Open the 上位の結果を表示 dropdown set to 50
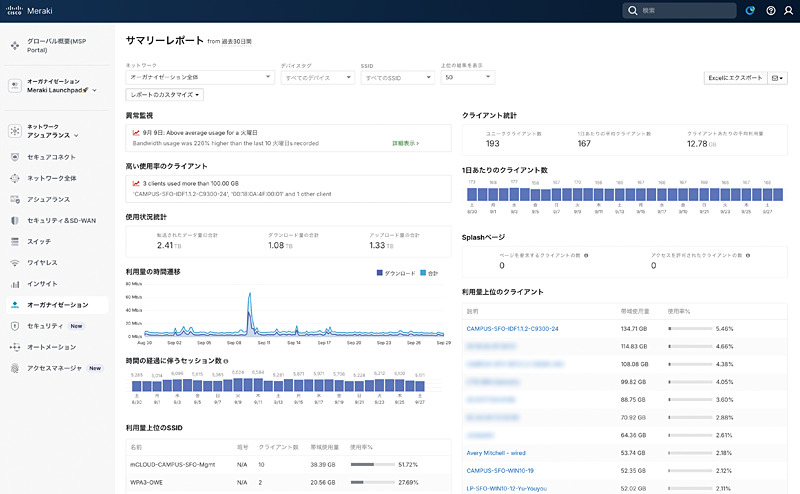The height and width of the screenshot is (494, 800). pyautogui.click(x=467, y=77)
